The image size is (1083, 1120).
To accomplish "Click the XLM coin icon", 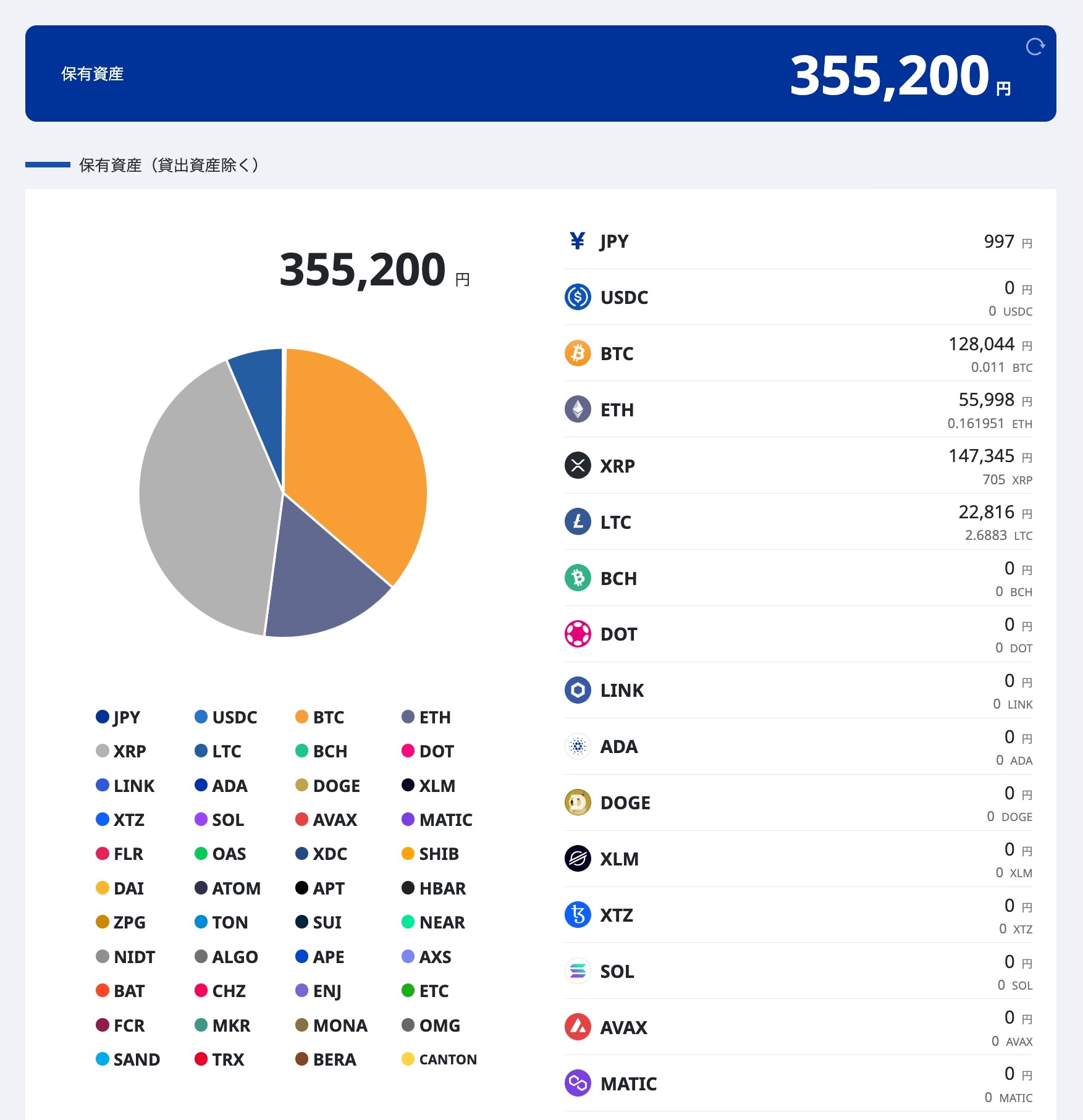I will coord(578,859).
